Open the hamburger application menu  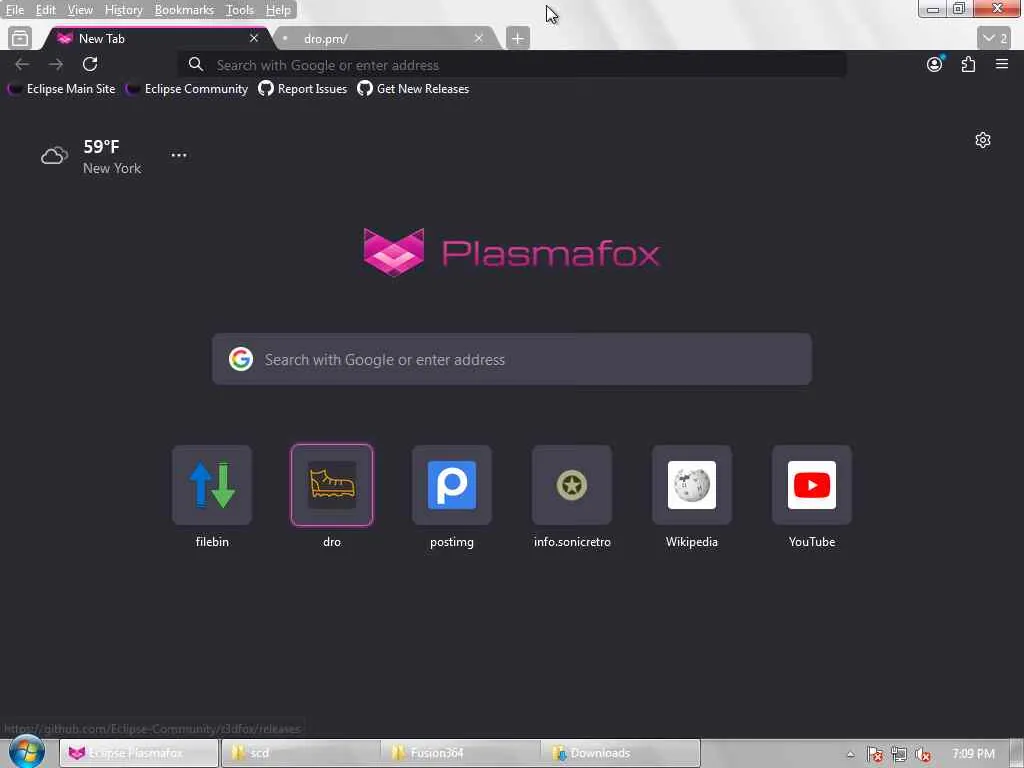(x=1002, y=64)
